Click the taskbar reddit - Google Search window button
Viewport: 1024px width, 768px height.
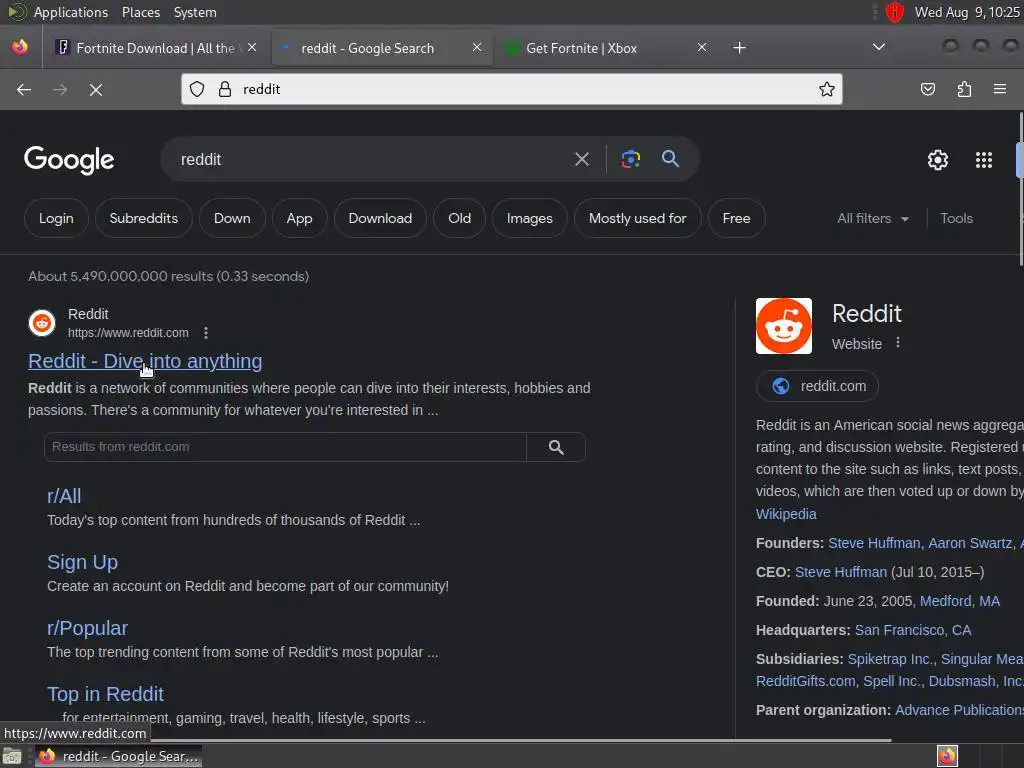click(118, 756)
